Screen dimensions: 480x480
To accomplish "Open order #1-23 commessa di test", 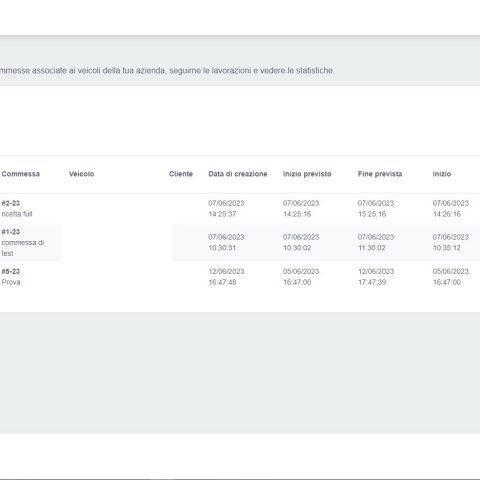I will [23, 242].
